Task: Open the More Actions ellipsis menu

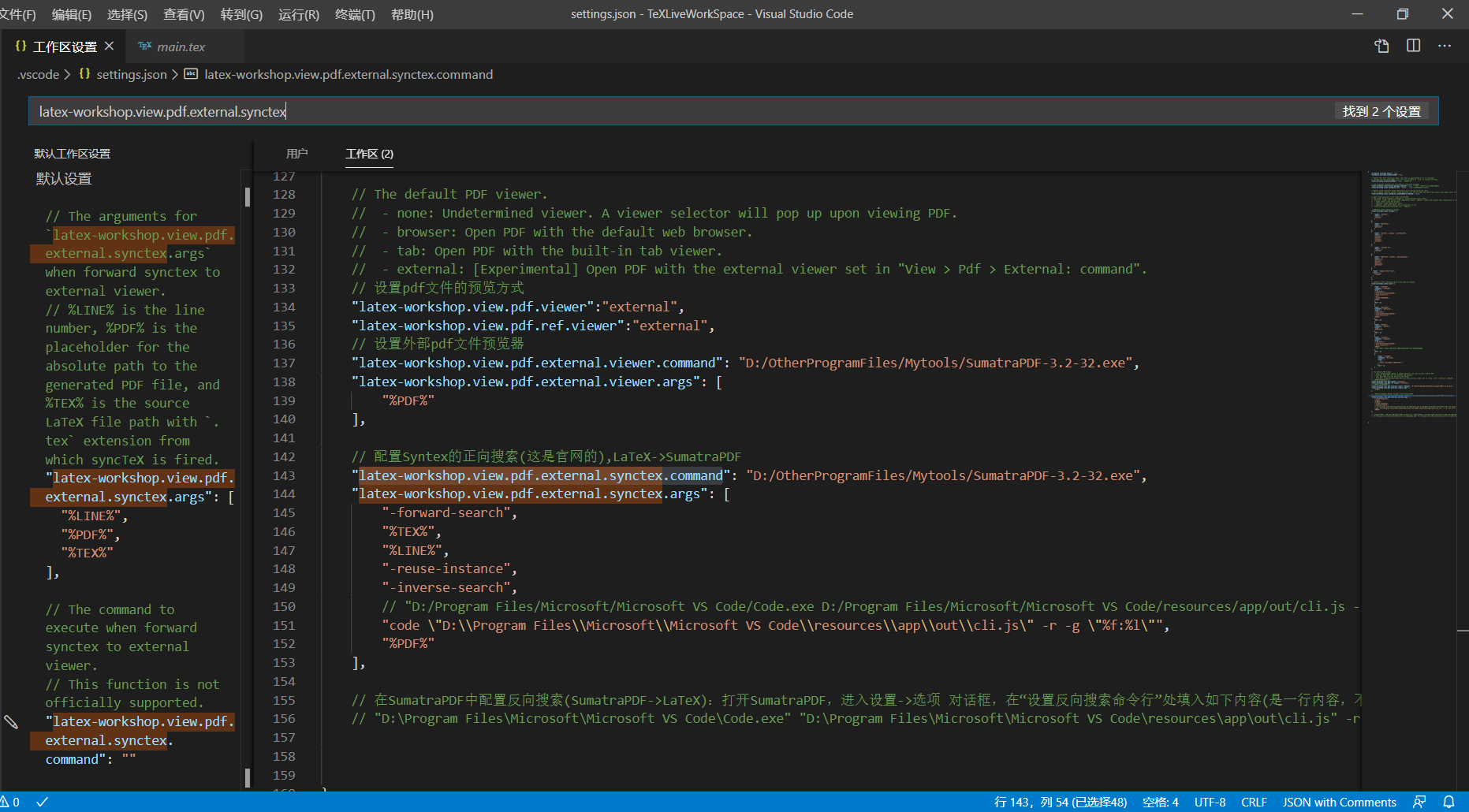Action: pyautogui.click(x=1445, y=46)
